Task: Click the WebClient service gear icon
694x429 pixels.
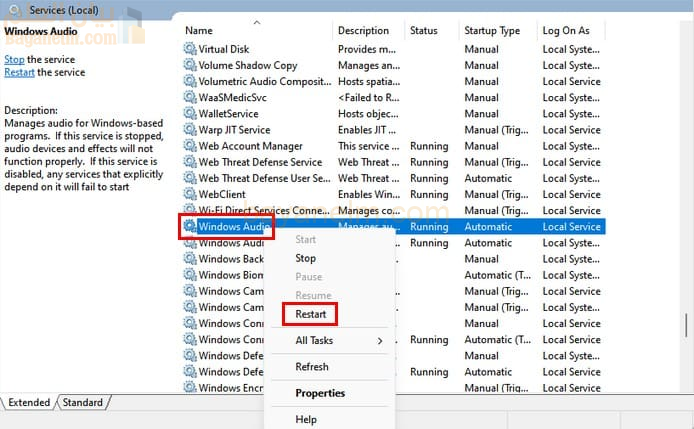Action: [190, 194]
